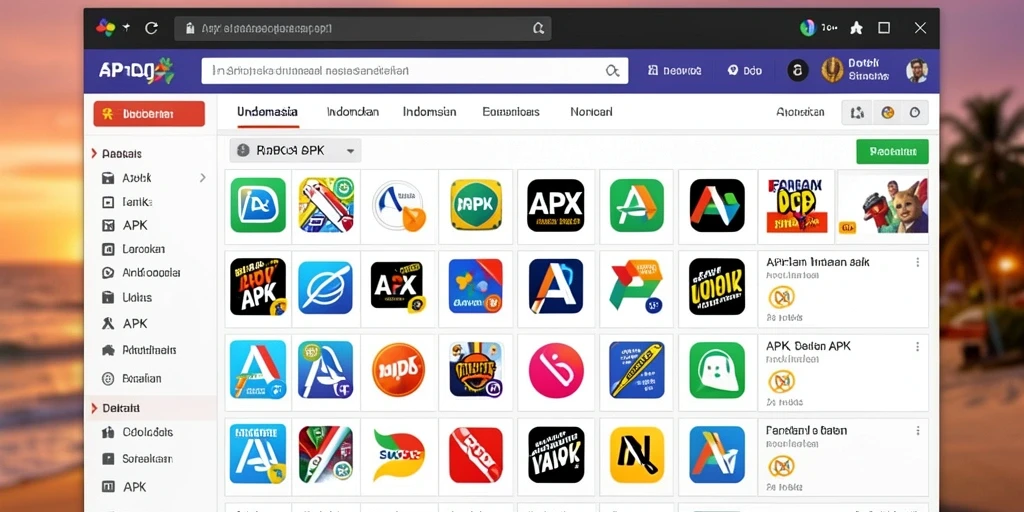
Task: Open Uoias in the sidebar
Action: tap(127, 297)
